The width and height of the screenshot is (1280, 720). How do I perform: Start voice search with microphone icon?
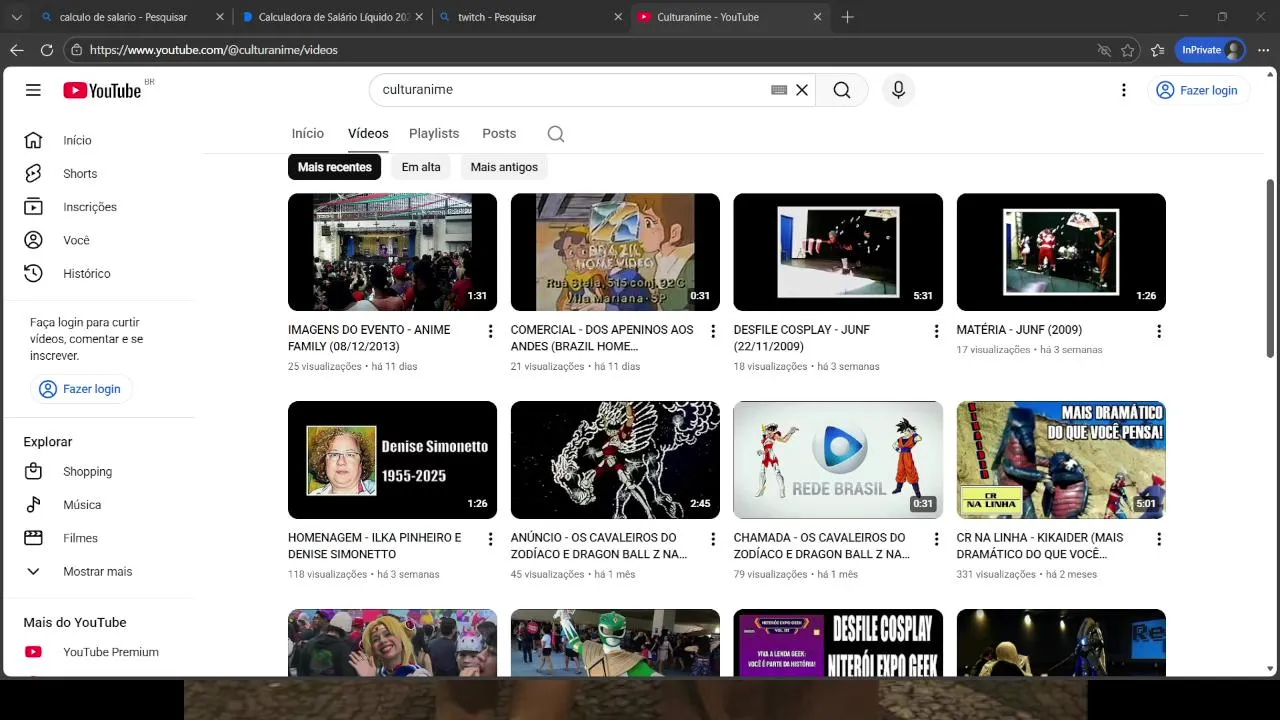point(898,90)
